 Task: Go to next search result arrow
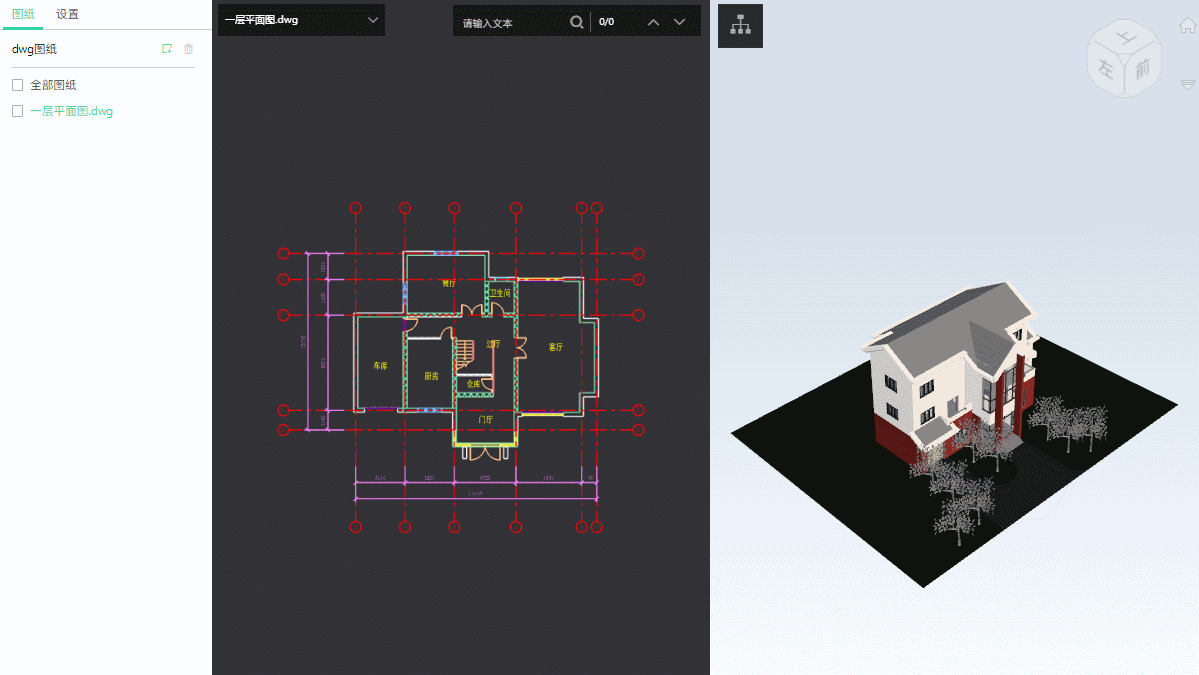(x=680, y=22)
